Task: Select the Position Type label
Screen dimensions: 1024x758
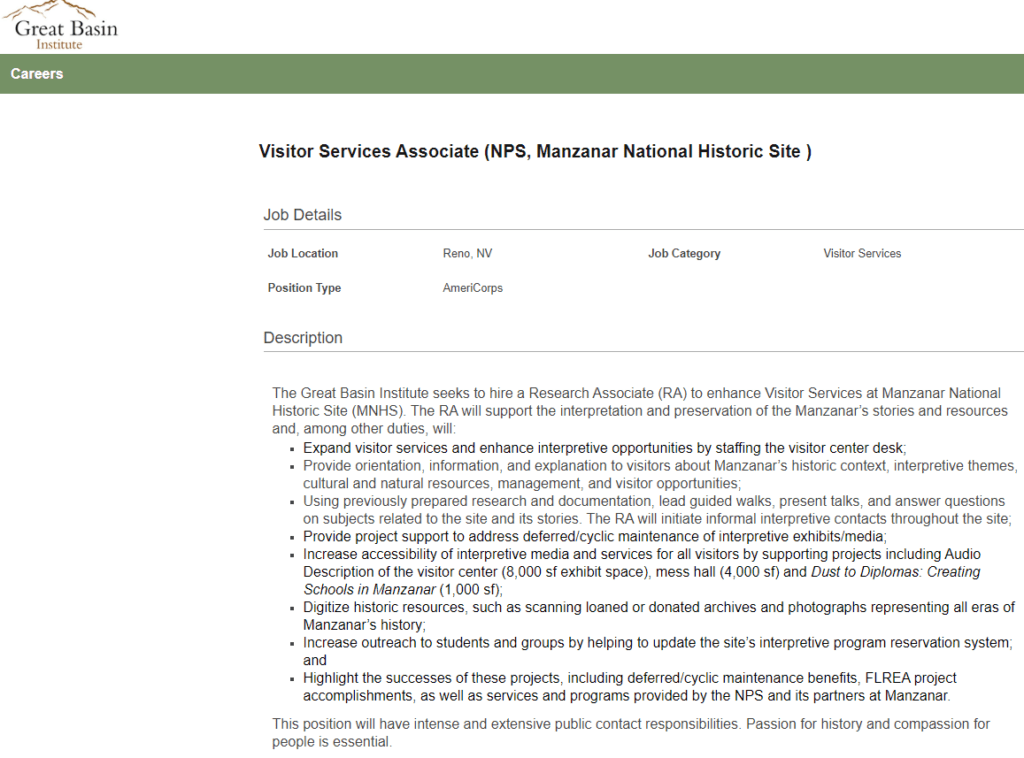Action: [x=304, y=288]
